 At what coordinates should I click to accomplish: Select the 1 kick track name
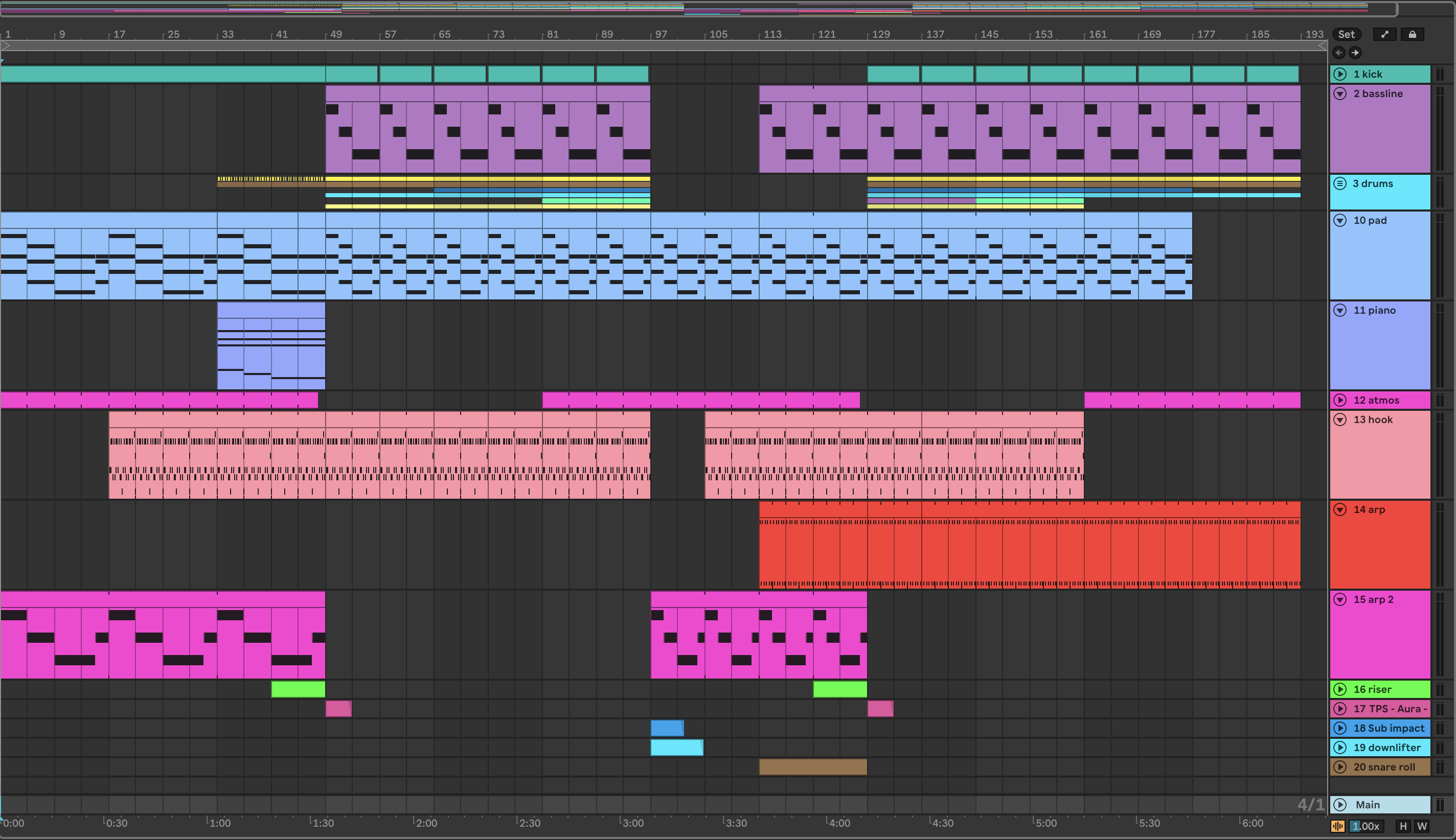pos(1368,74)
